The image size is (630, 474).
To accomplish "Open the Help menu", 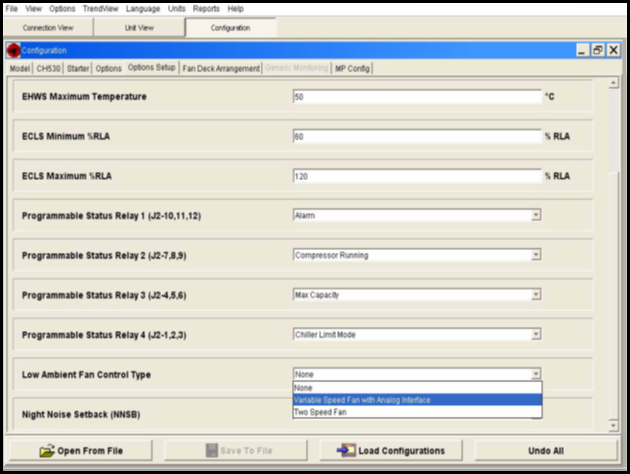I will (x=235, y=8).
